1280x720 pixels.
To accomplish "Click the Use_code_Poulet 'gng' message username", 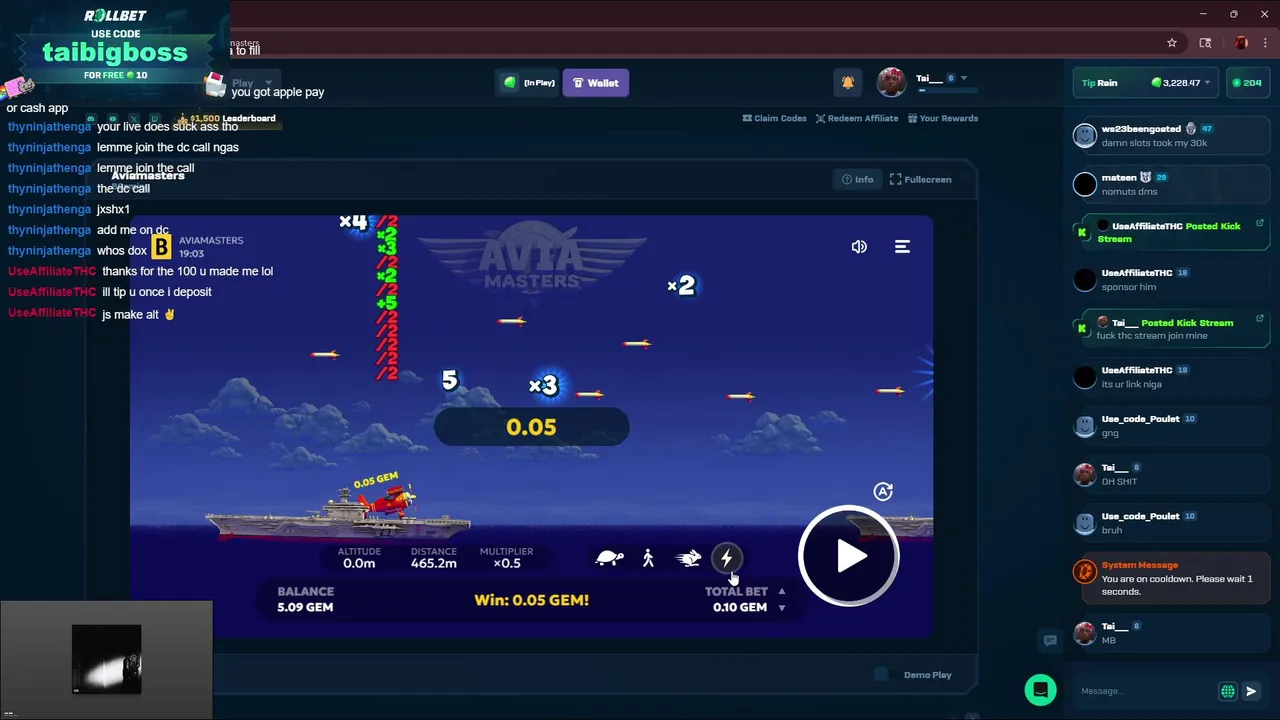I will (x=1140, y=419).
